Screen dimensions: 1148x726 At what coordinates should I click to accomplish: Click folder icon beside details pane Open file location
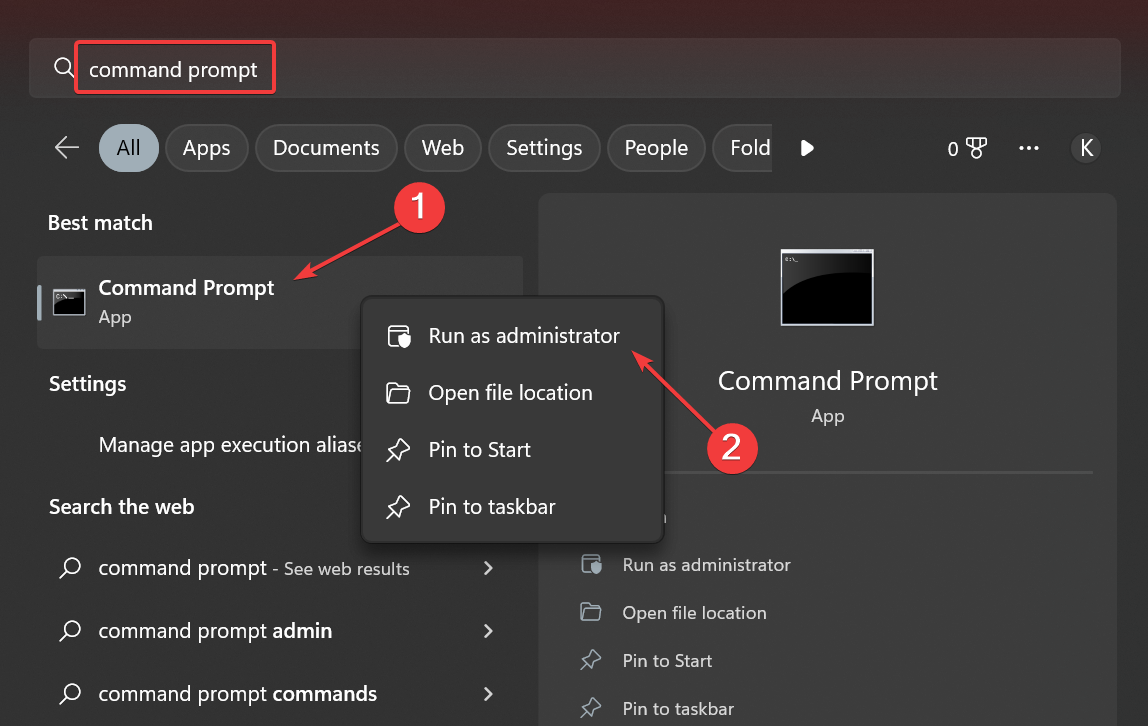[x=591, y=612]
